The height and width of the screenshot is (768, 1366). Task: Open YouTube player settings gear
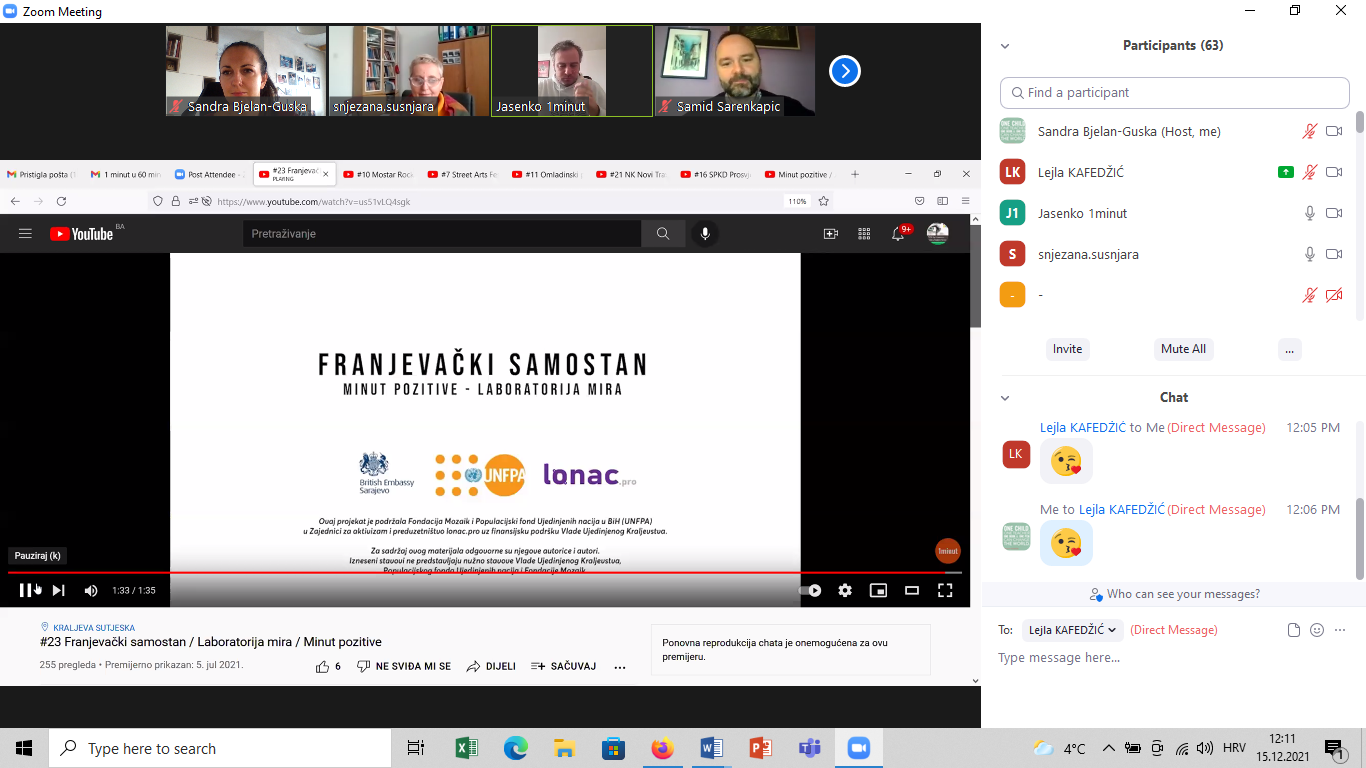point(845,590)
